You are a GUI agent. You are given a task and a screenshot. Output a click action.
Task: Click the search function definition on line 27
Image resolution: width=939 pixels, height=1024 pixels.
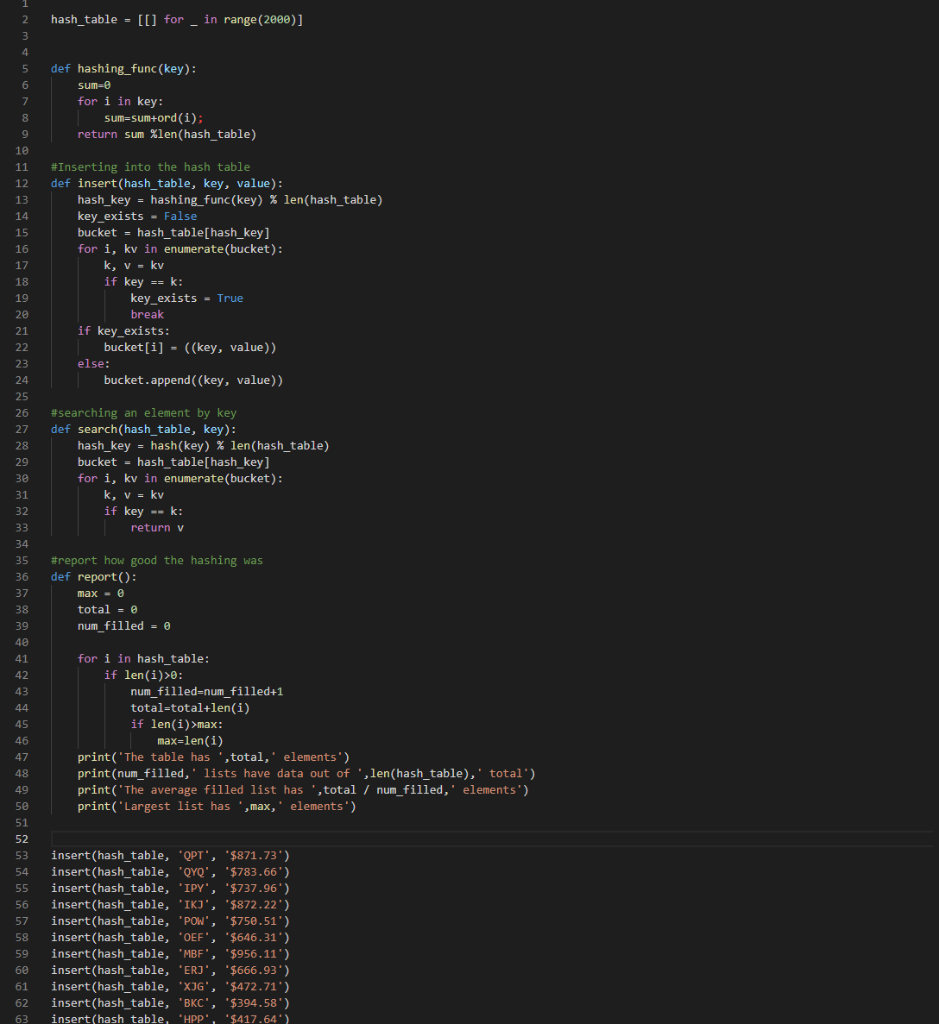click(100, 428)
